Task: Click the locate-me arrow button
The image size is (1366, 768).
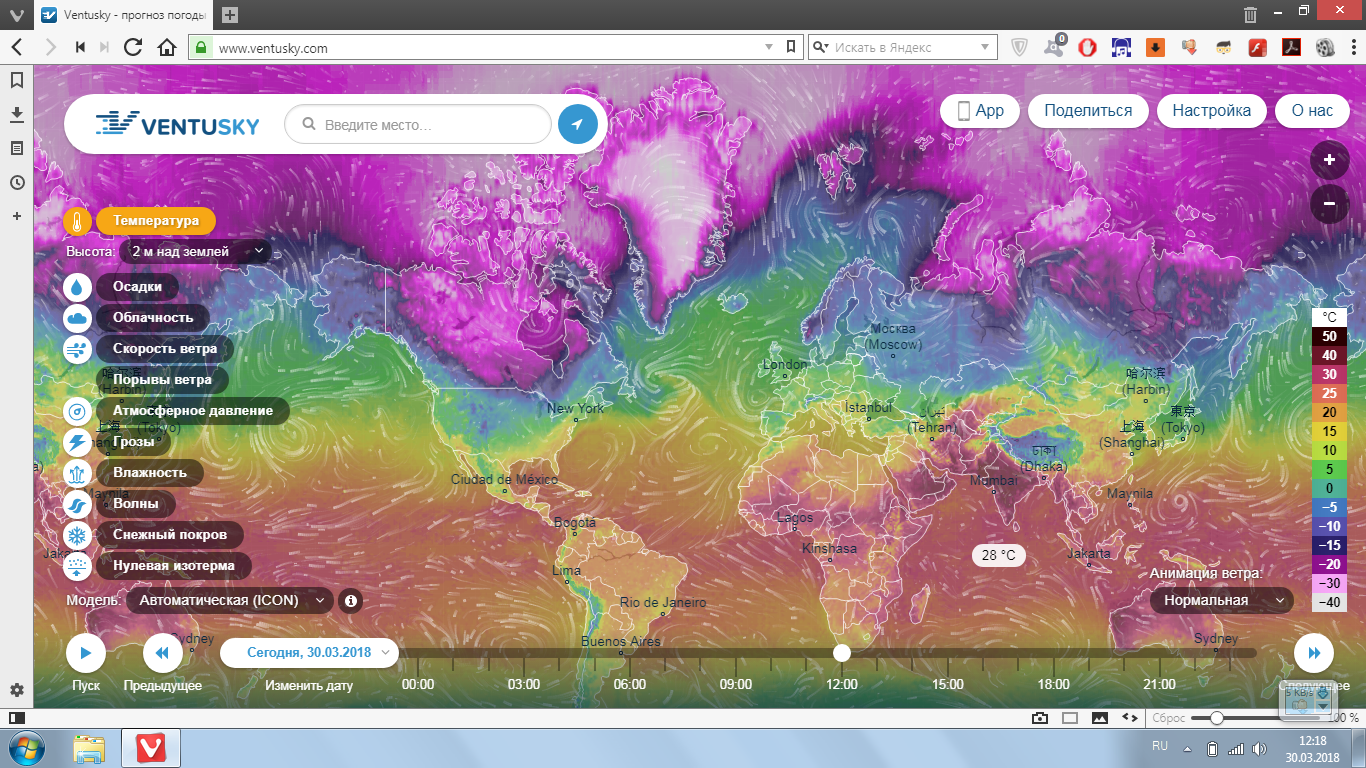Action: pos(577,125)
